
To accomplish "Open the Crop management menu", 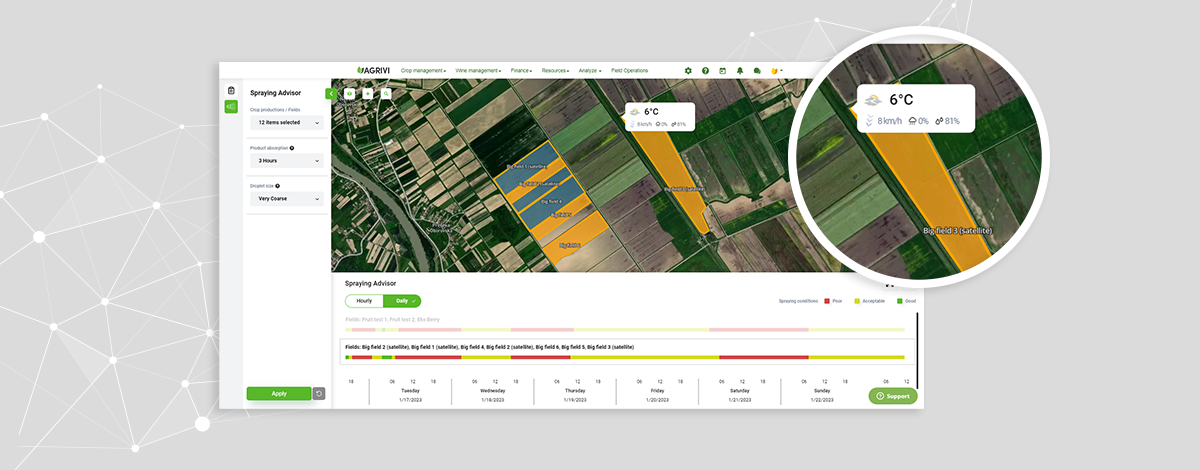I will coord(423,71).
